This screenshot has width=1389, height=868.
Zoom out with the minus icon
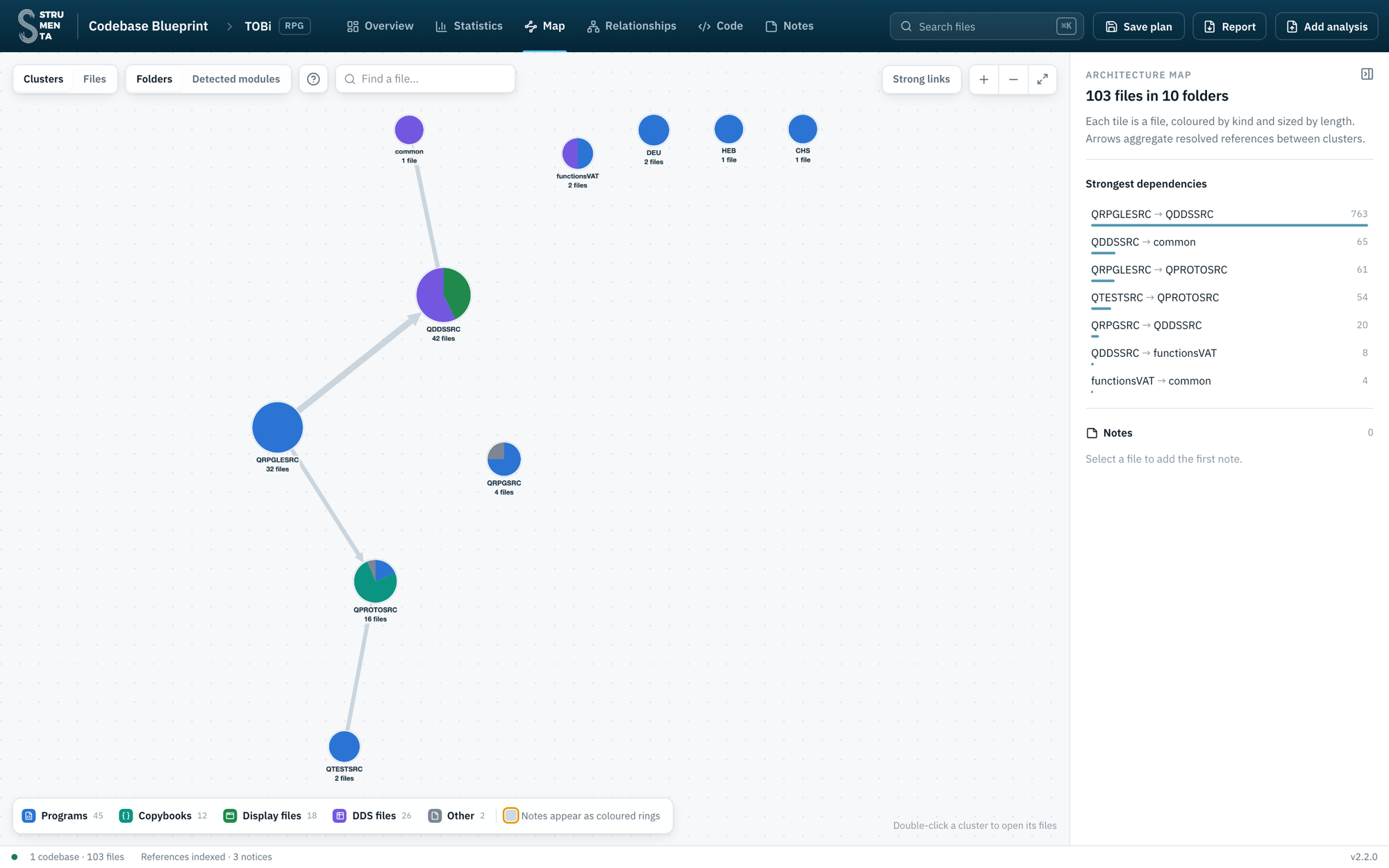[1013, 79]
